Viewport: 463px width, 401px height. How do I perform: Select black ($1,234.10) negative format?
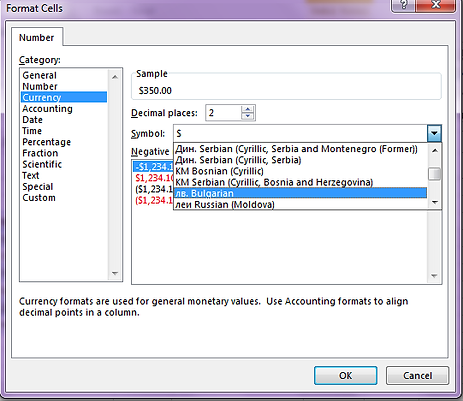tap(153, 189)
